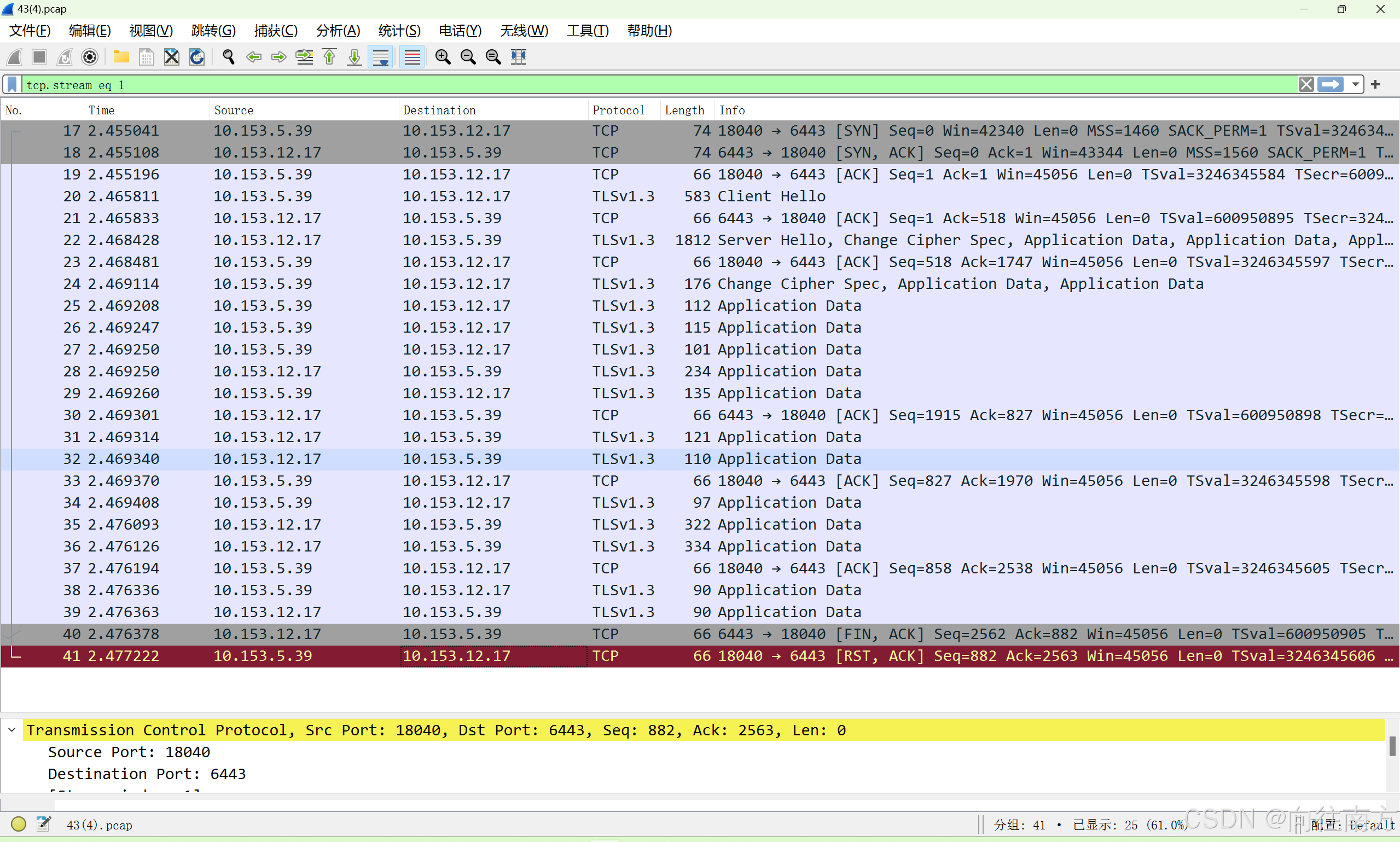Open the 分析(A) analyze menu

point(338,31)
